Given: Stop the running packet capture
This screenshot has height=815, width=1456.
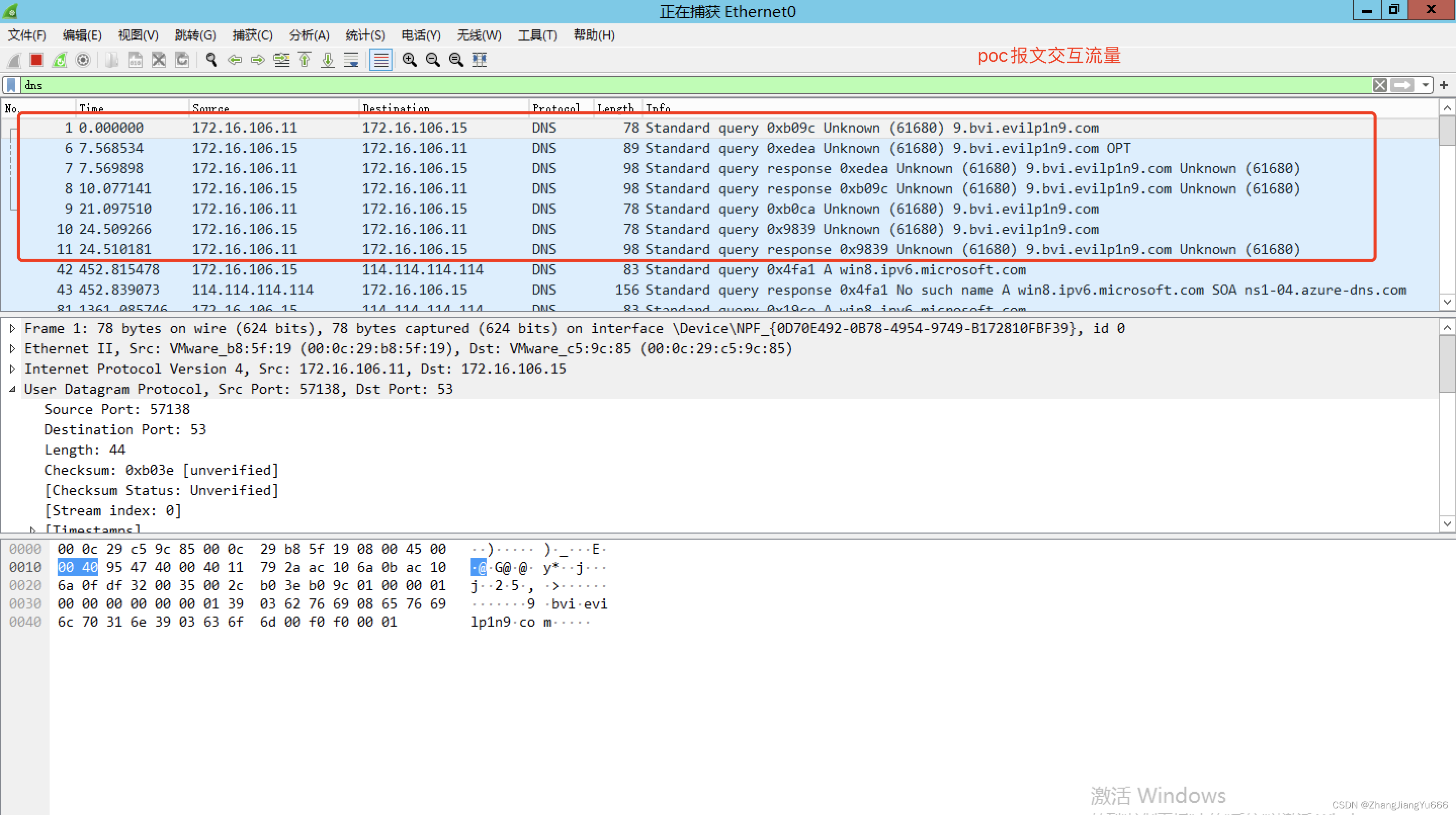Looking at the screenshot, I should tap(37, 59).
